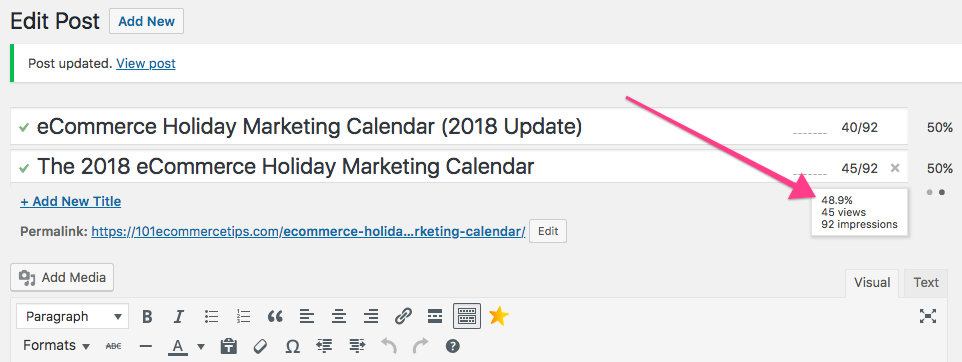Toggle bold formatting in editor toolbar
The image size is (962, 362).
click(147, 317)
